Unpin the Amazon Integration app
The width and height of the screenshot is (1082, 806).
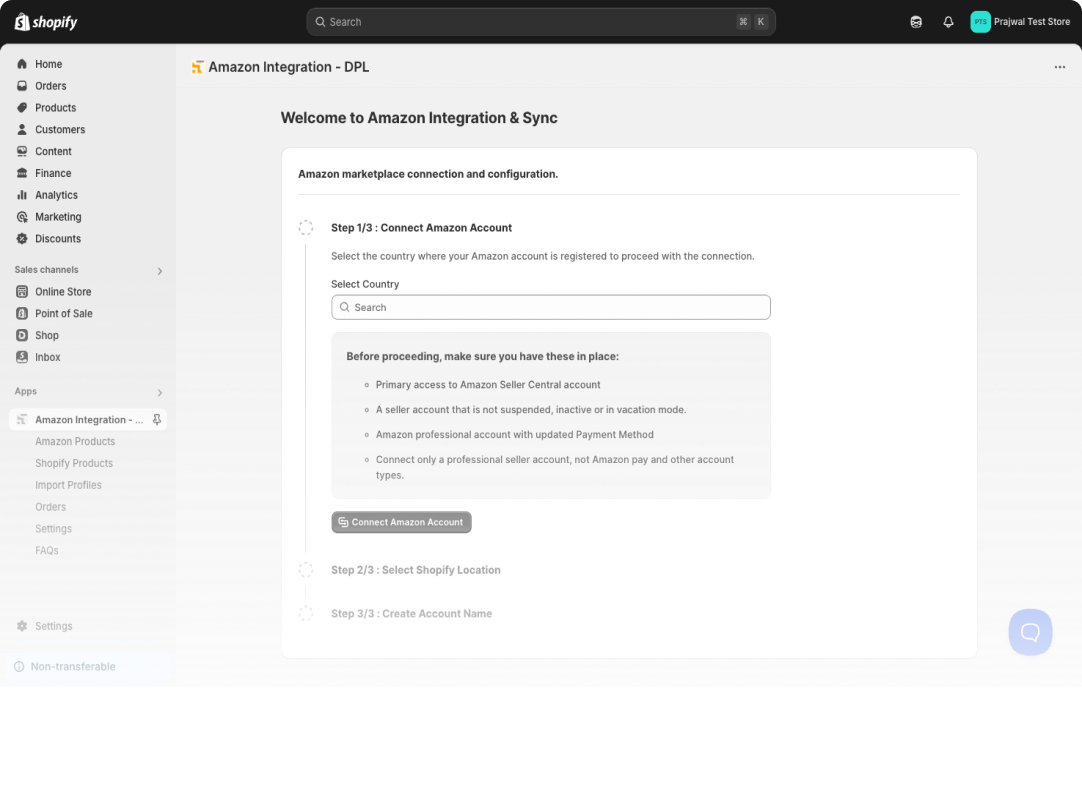pos(157,419)
